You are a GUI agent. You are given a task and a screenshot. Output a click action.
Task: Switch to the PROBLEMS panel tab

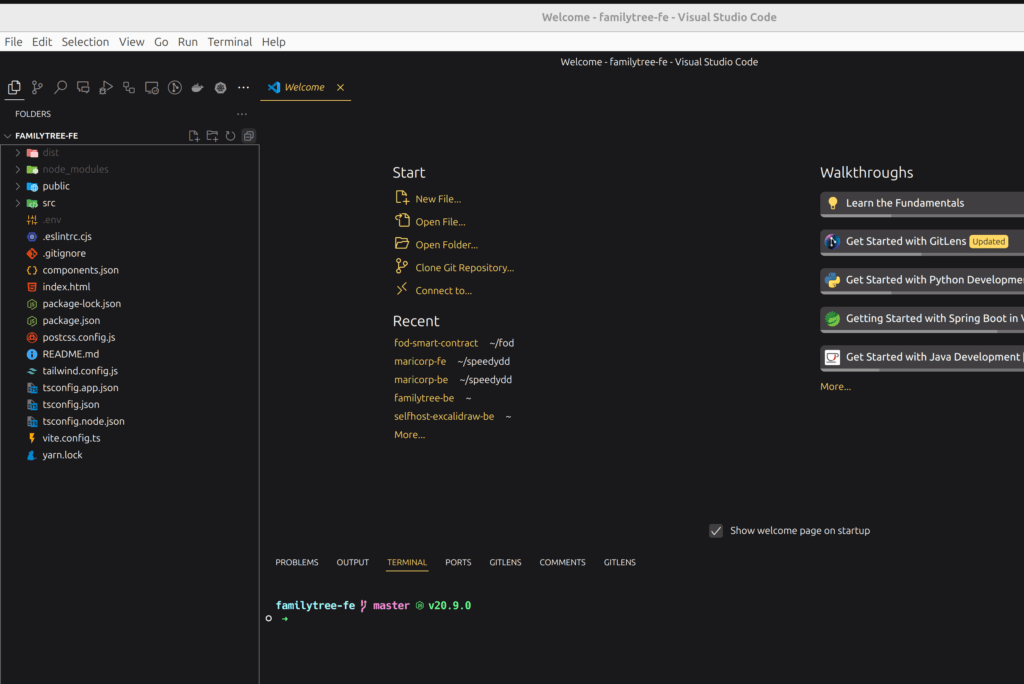click(x=296, y=562)
